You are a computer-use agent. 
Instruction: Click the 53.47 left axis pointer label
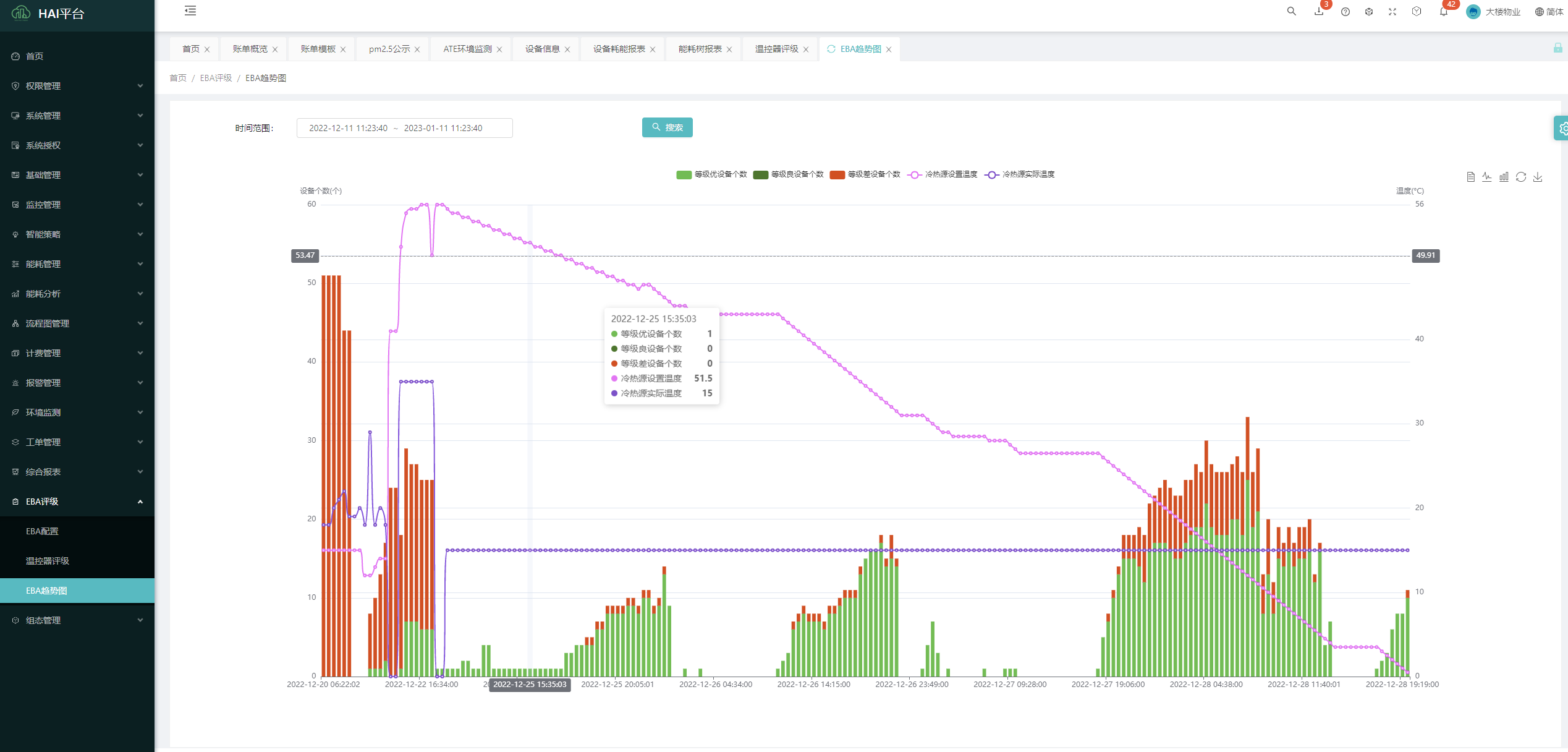point(305,255)
